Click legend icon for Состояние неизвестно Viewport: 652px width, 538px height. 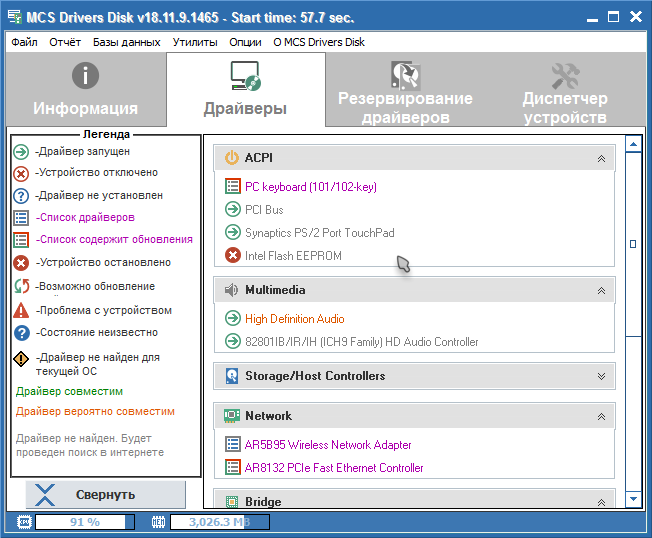point(22,333)
